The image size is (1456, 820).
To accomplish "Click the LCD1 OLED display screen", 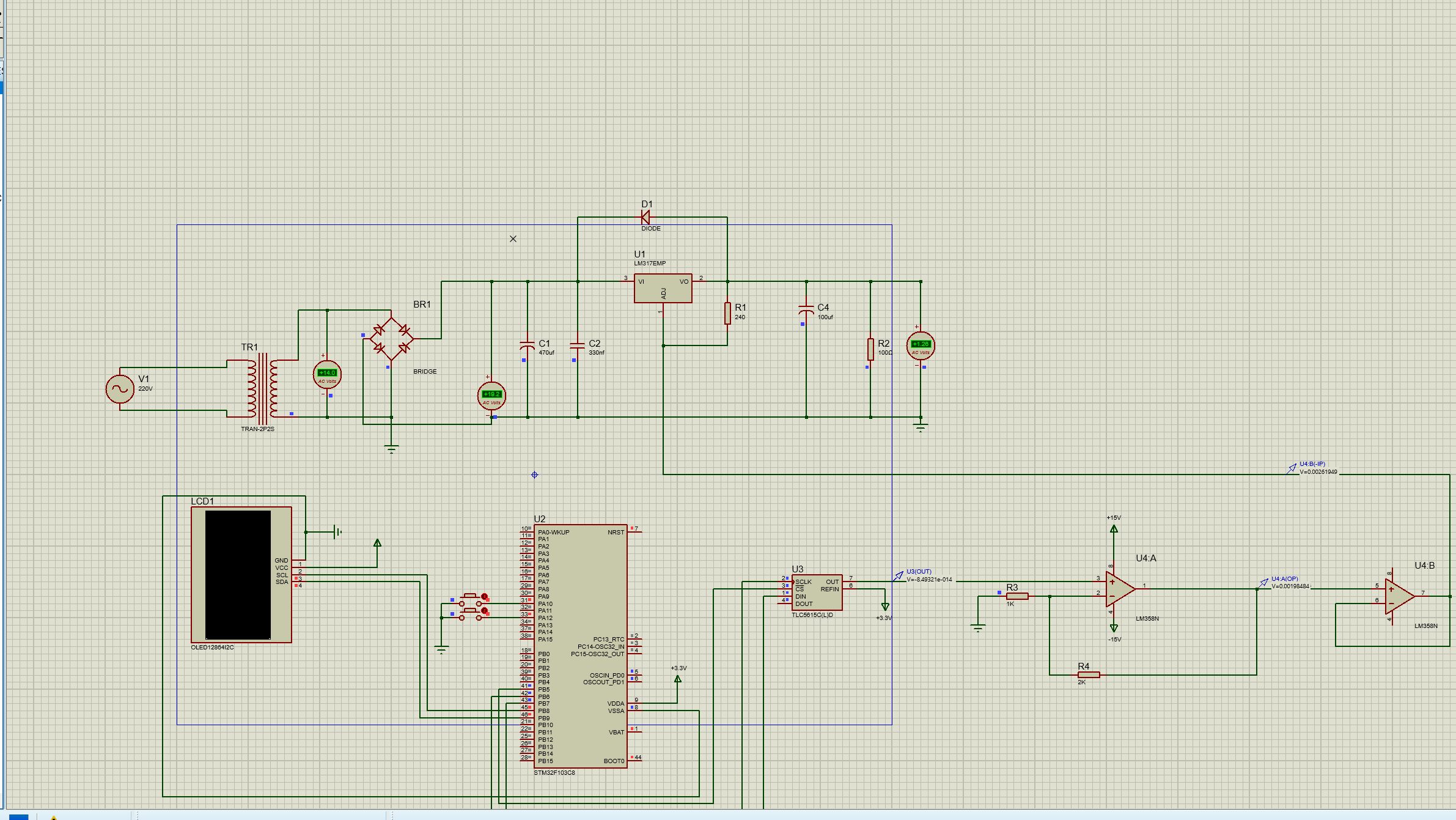I will coord(238,575).
